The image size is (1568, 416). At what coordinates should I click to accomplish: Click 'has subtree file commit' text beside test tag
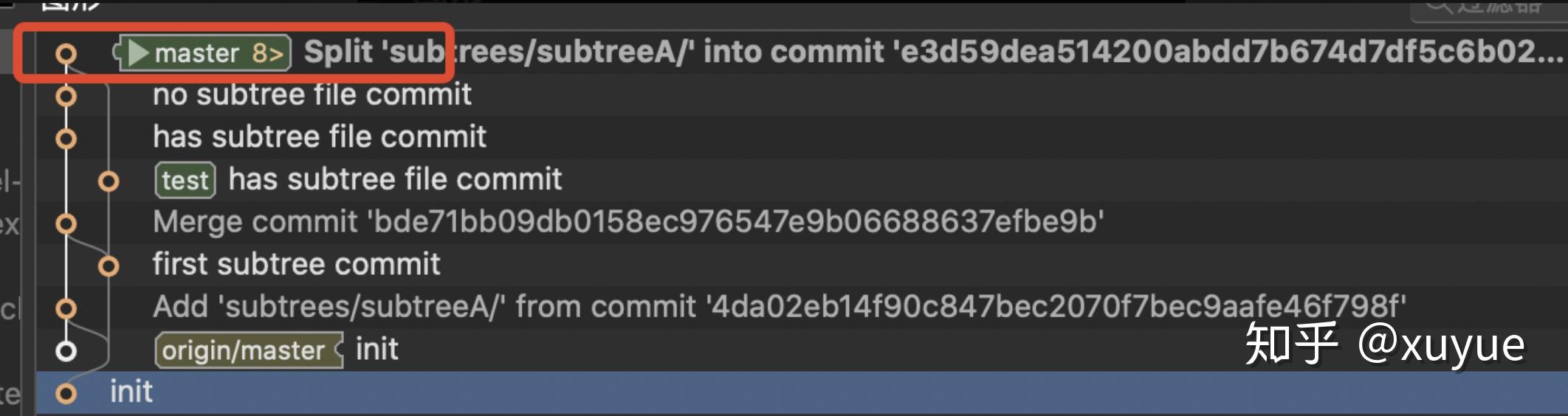click(x=395, y=180)
